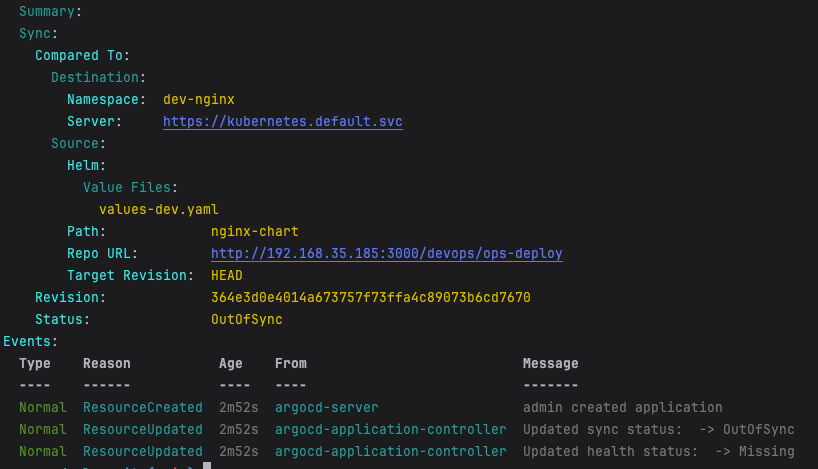
Task: Click the dev-nginx namespace value
Action: 199,100
